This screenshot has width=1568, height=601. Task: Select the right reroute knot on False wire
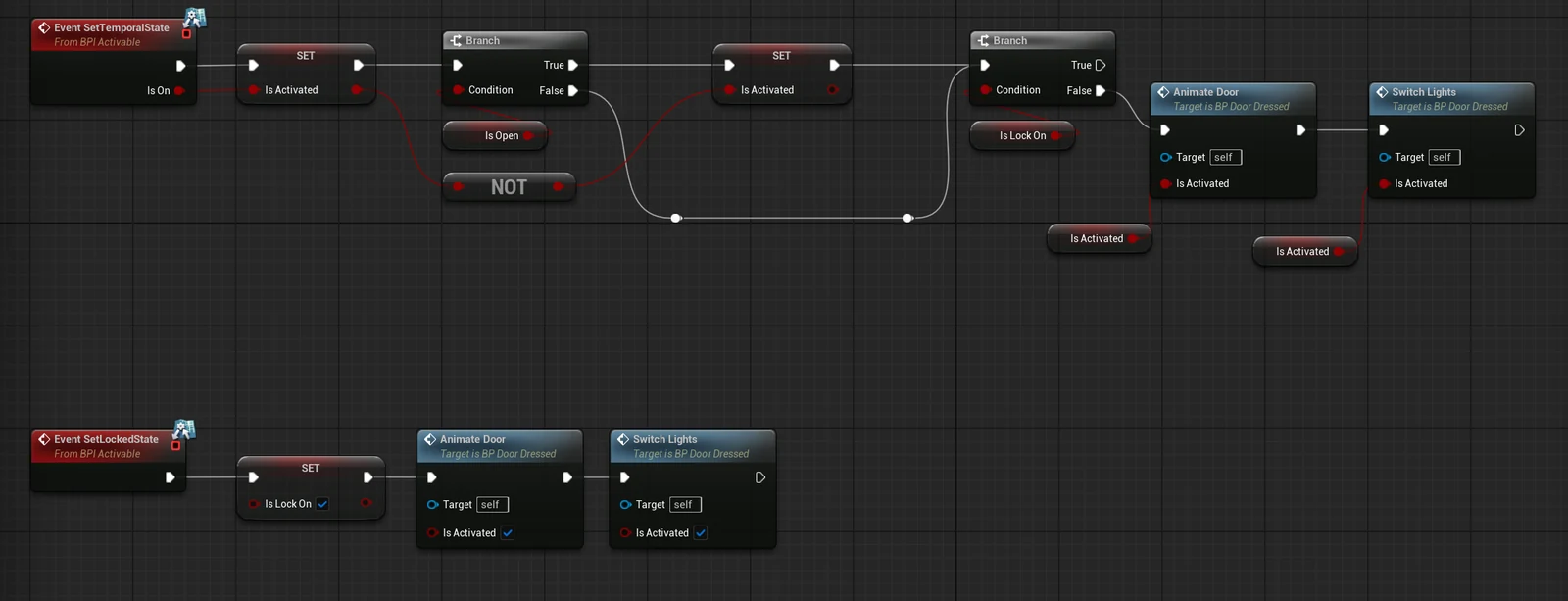tap(907, 218)
